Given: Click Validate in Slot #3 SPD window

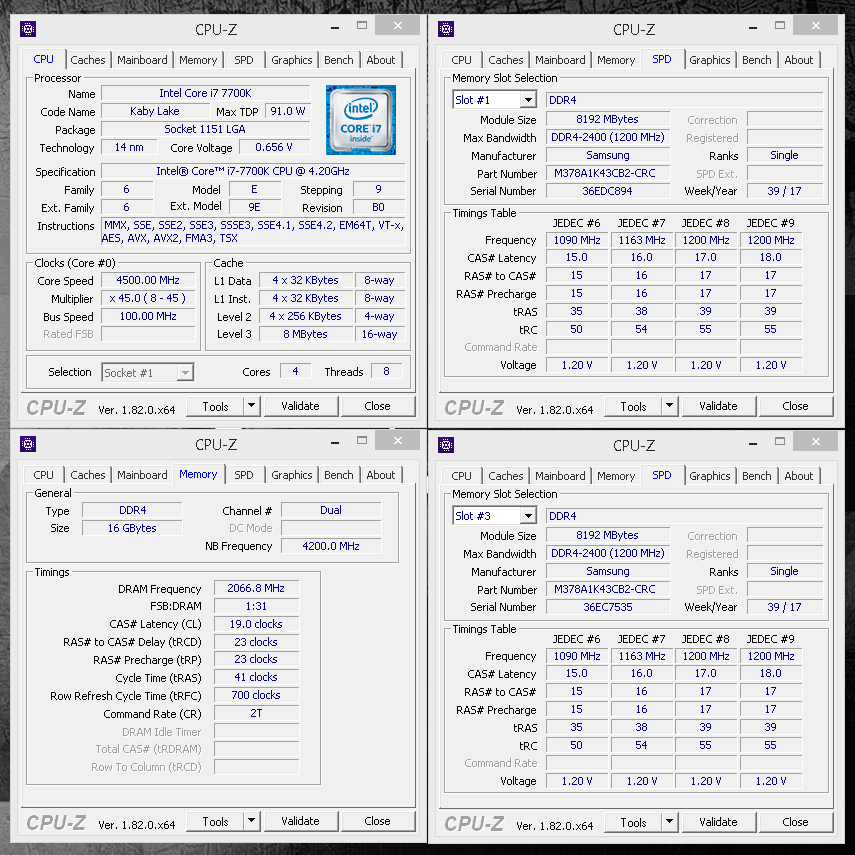Looking at the screenshot, I should 718,822.
